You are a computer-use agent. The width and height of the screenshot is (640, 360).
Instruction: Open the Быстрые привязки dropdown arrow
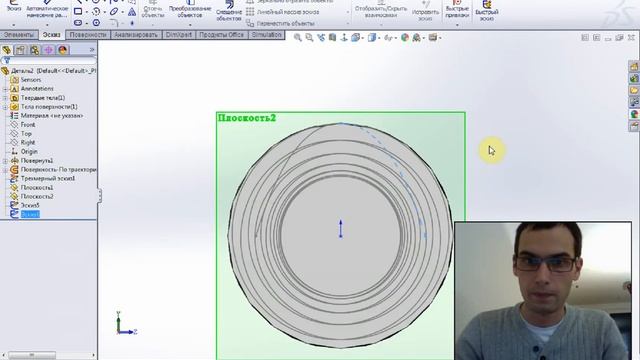pos(457,25)
